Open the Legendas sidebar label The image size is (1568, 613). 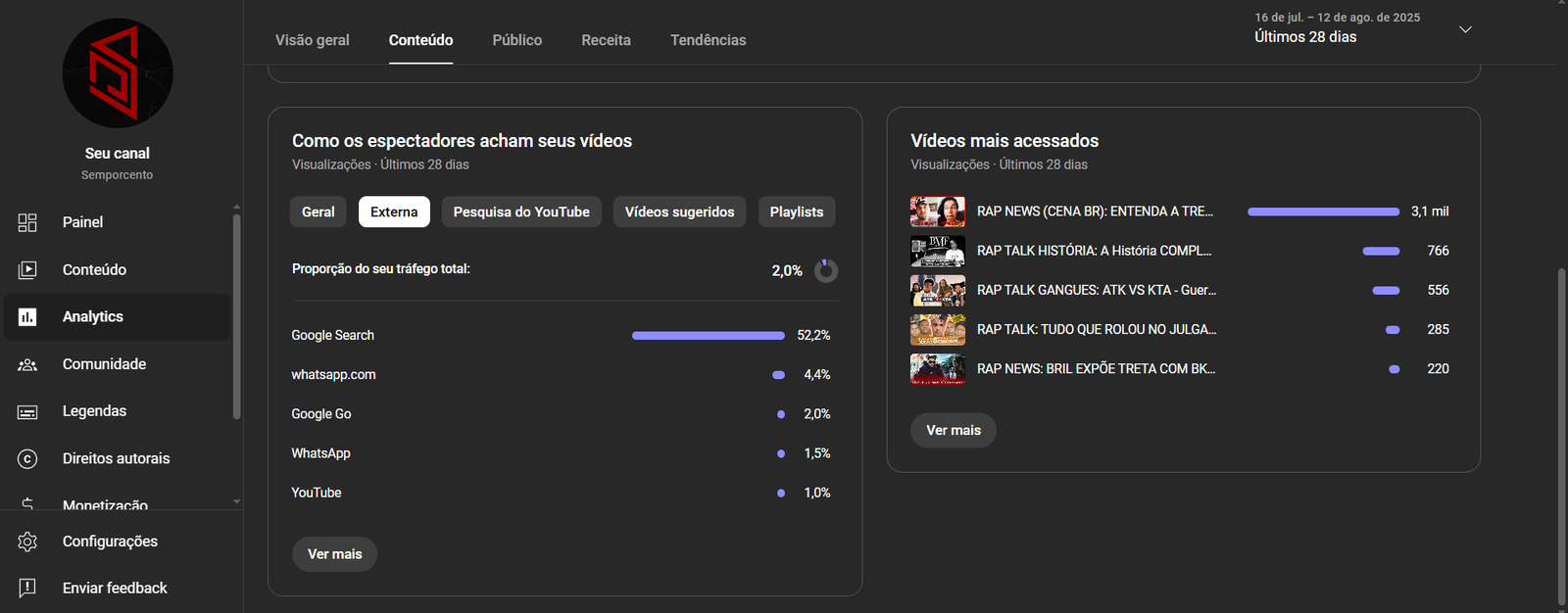click(94, 411)
